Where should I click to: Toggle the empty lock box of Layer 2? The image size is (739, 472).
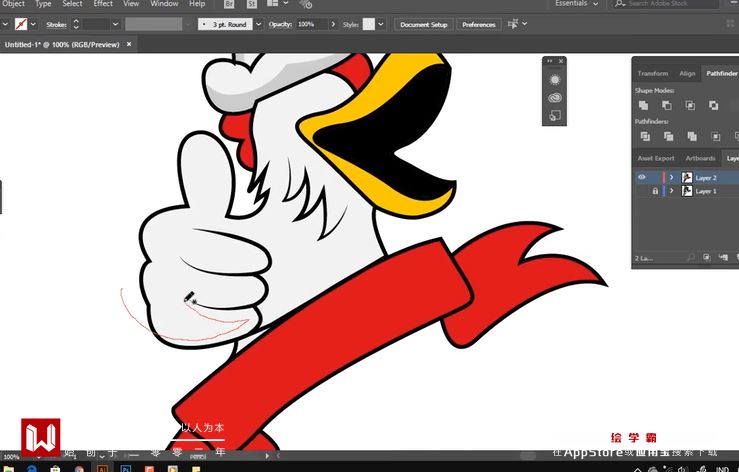point(655,177)
